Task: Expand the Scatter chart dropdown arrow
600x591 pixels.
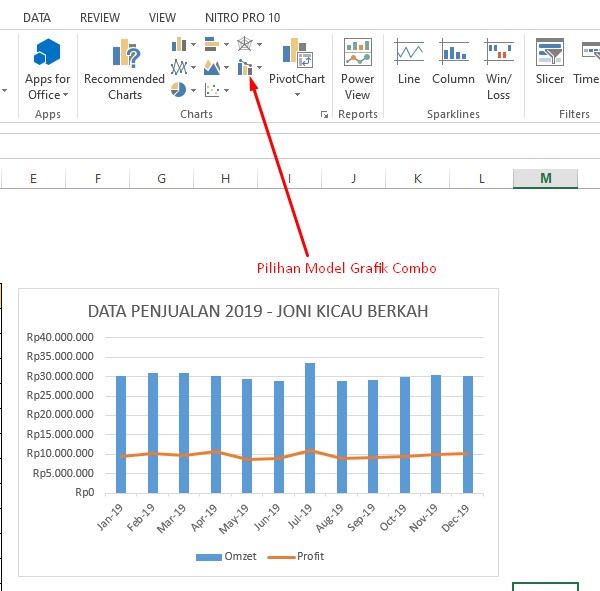Action: 226,91
